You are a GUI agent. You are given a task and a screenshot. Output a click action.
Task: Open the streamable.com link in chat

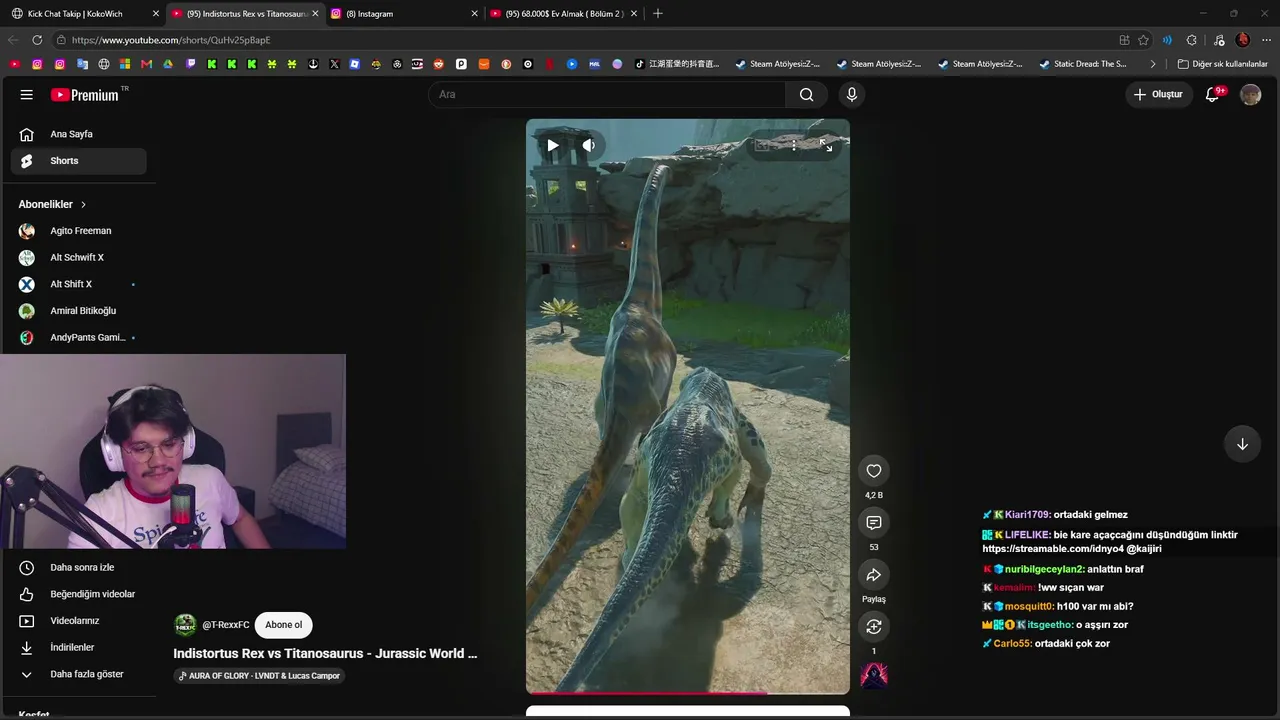[x=1052, y=549]
